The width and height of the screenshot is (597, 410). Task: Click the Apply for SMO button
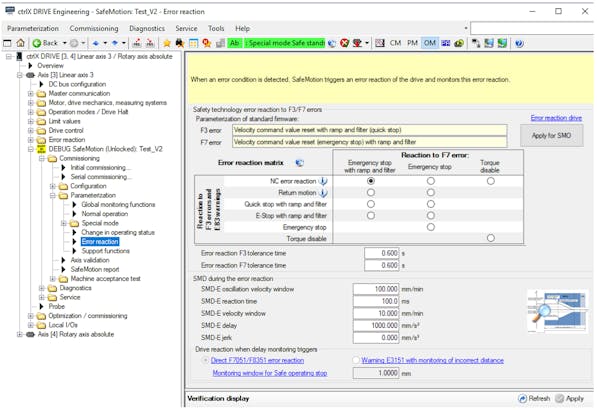[551, 136]
